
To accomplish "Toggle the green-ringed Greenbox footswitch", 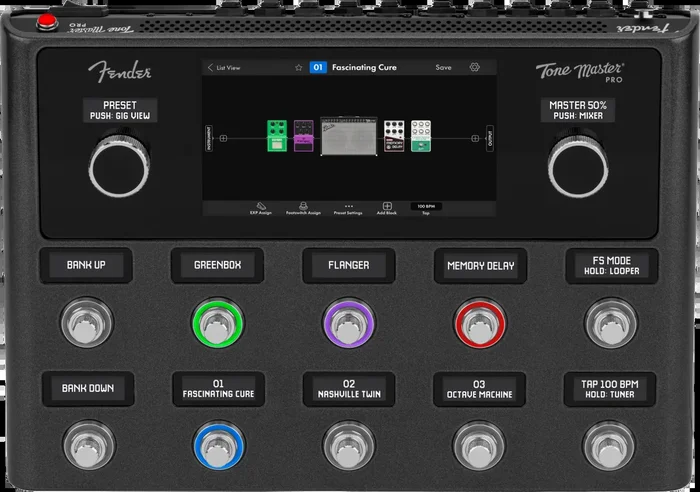I will (217, 323).
